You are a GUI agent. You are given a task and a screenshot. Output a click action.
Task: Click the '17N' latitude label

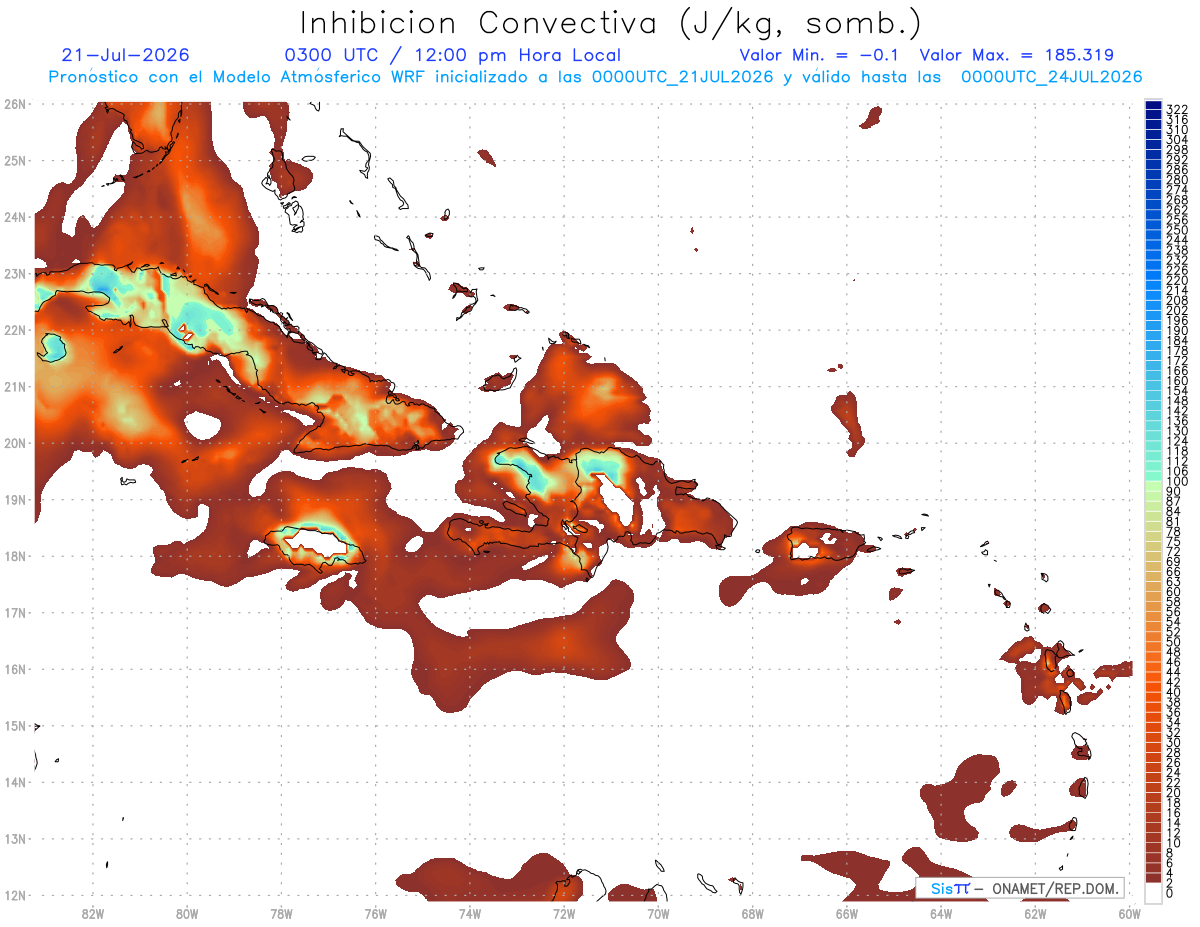tap(14, 612)
